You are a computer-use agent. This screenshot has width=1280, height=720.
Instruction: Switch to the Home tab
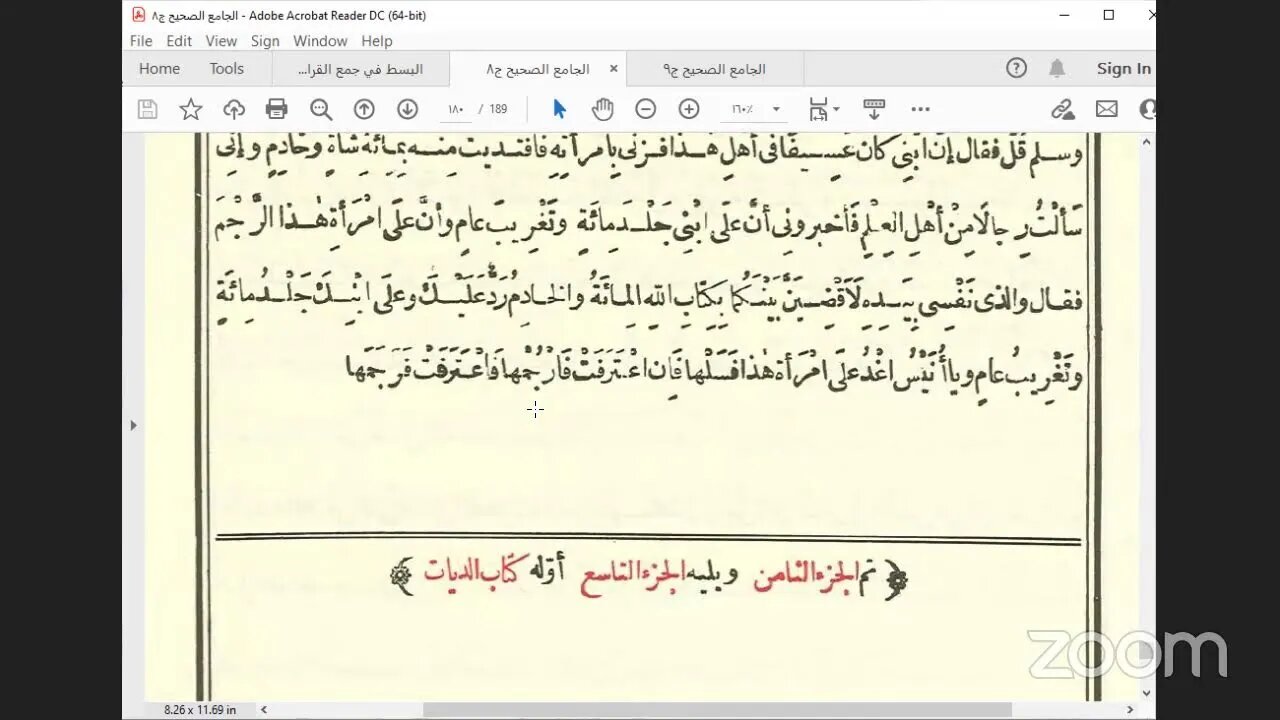(159, 69)
